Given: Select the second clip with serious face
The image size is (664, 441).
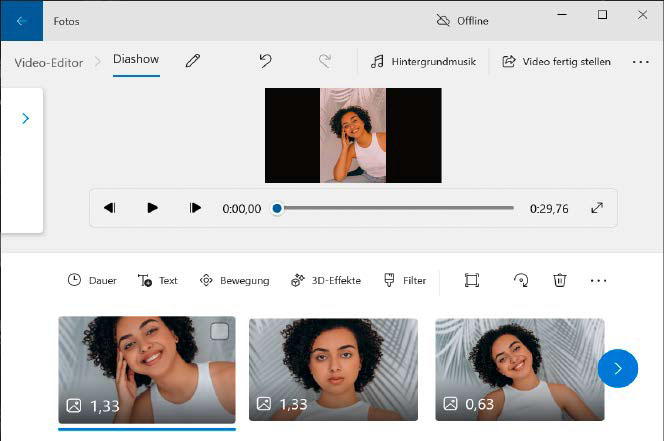Looking at the screenshot, I should point(333,369).
